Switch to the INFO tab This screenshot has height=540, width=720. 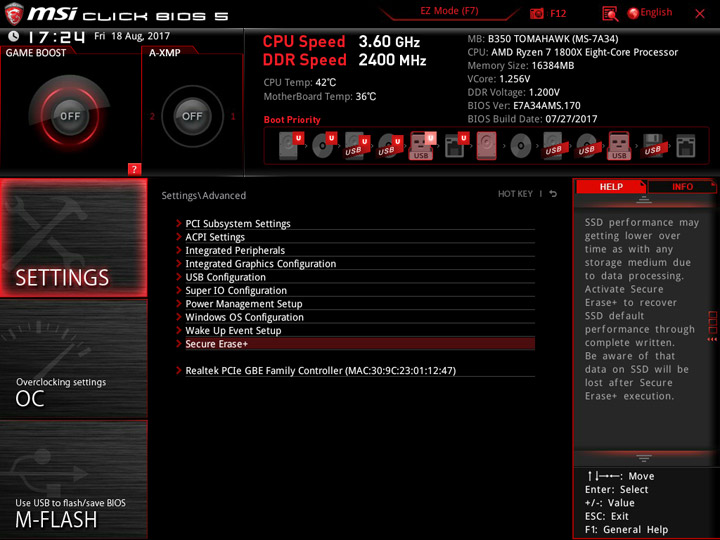tap(682, 186)
